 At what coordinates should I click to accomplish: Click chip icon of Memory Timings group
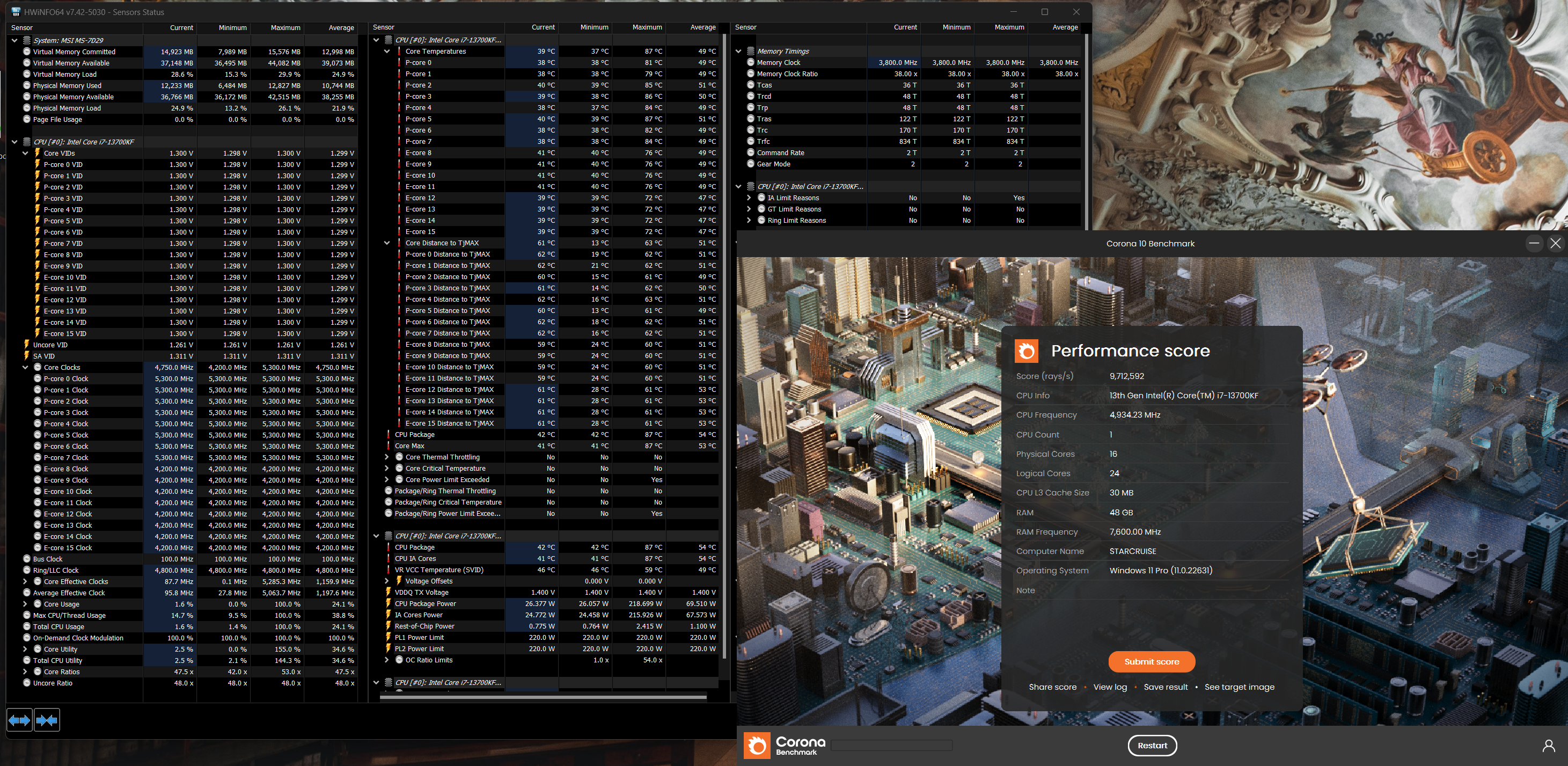point(751,51)
